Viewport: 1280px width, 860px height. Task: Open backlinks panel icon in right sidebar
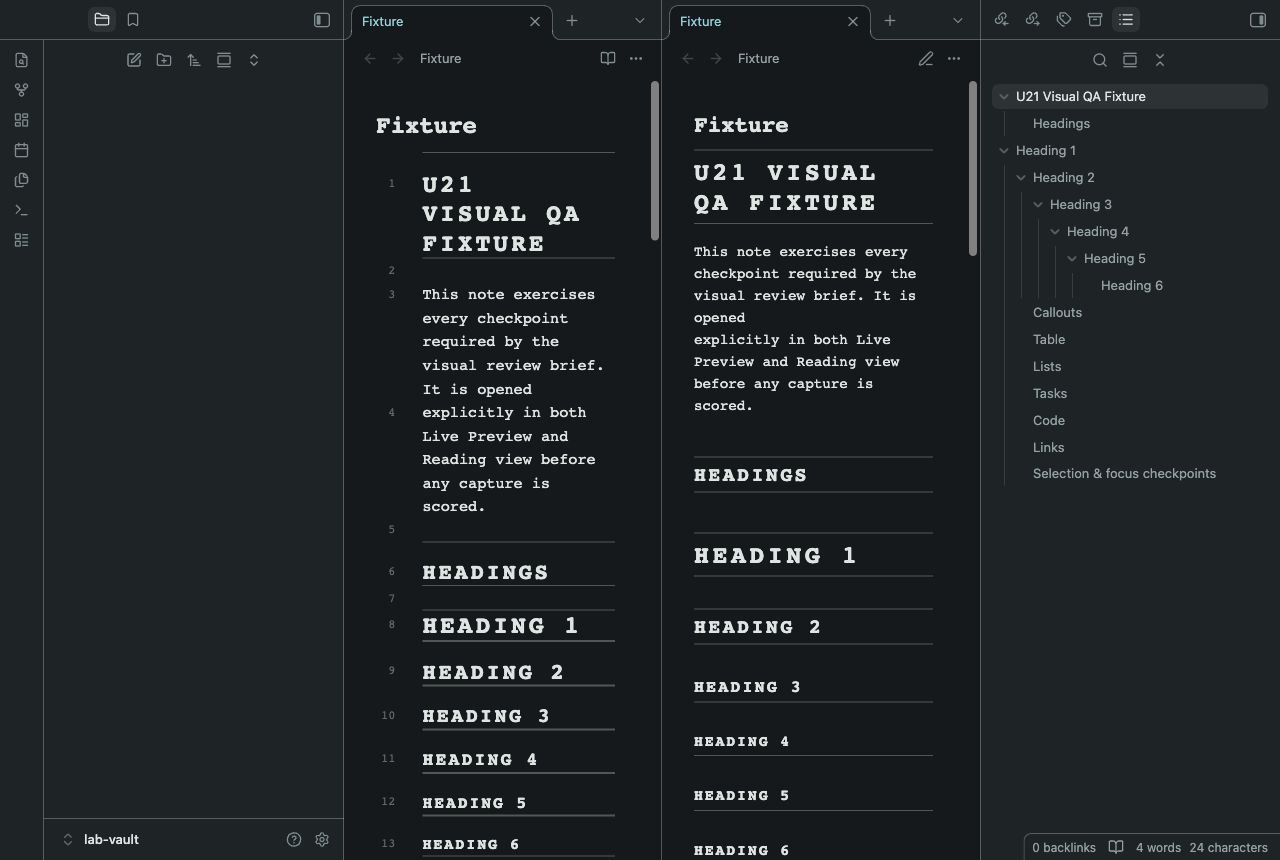coord(1002,20)
